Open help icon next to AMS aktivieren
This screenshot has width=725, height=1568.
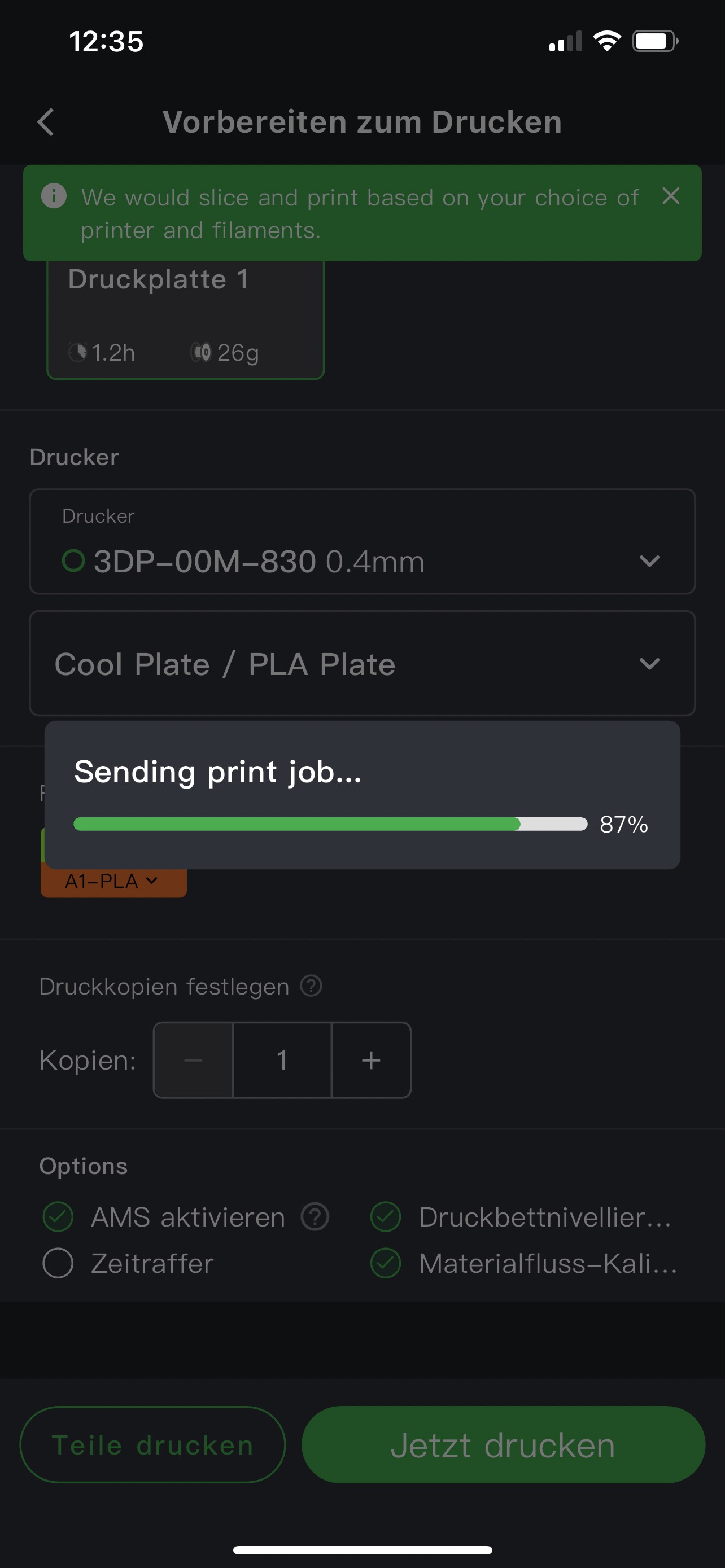tap(315, 1217)
